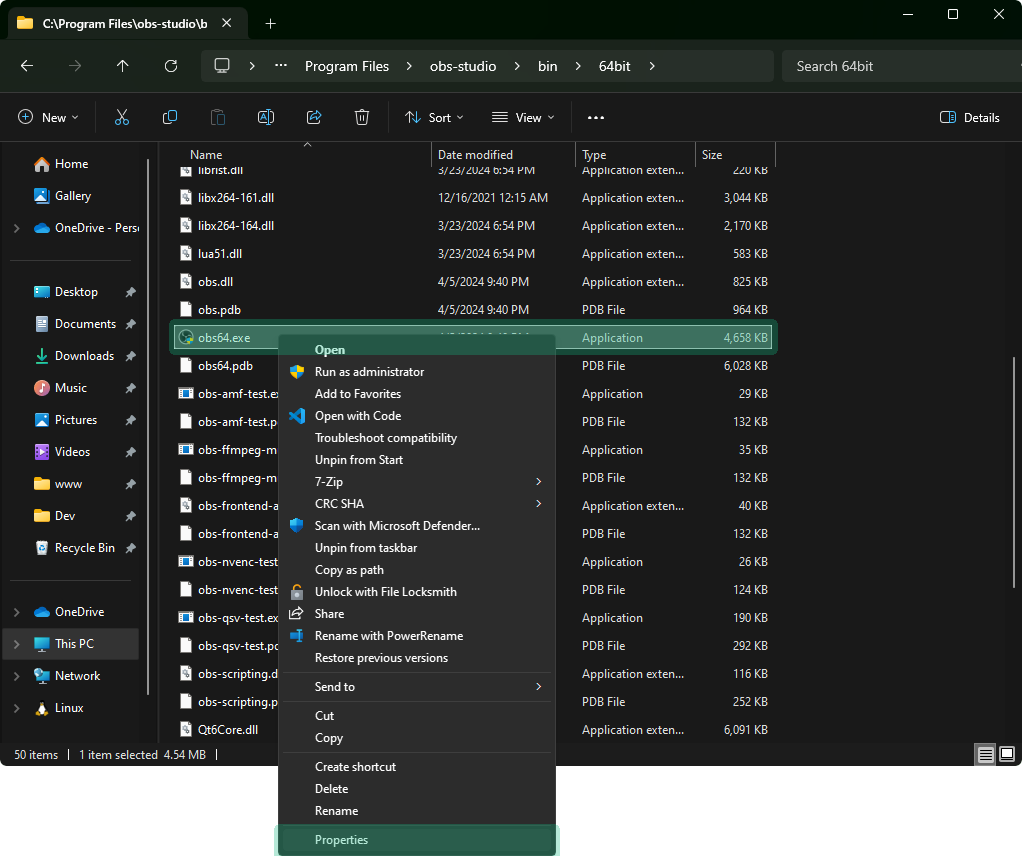Click the Rename icon in the toolbar
1022x856 pixels.
pos(265,117)
